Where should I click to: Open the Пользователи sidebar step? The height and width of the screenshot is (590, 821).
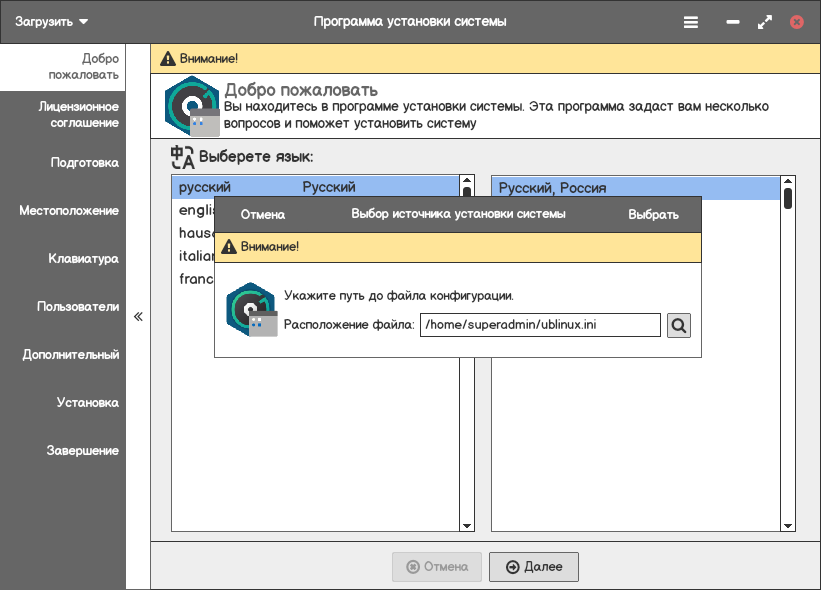[78, 307]
